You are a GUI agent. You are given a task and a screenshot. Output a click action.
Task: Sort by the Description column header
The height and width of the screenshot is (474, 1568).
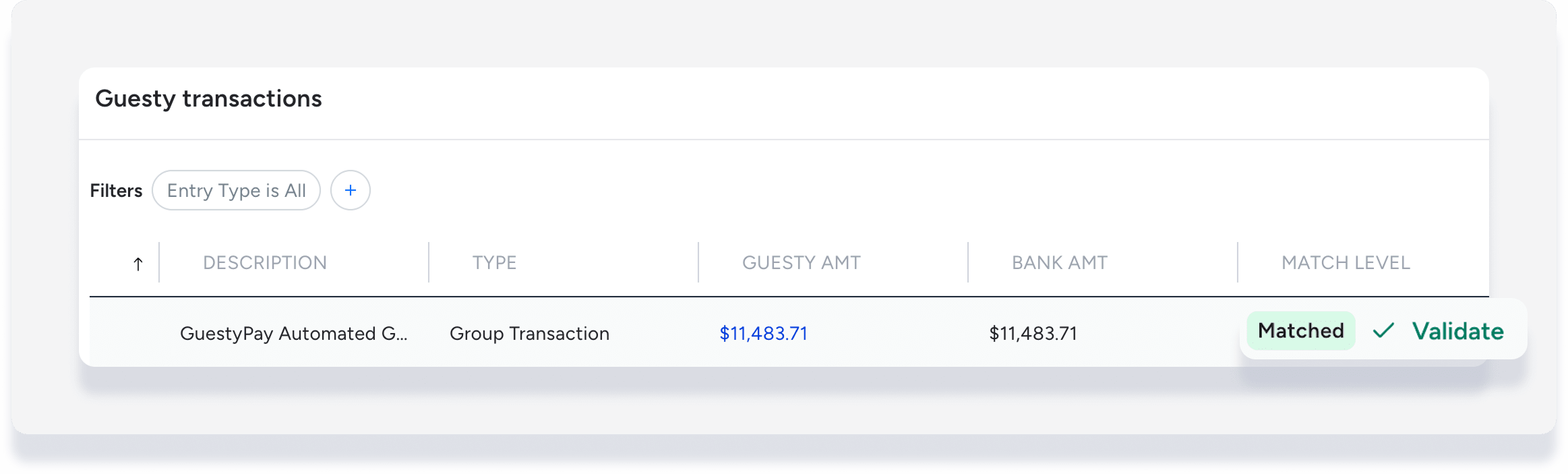(x=265, y=262)
